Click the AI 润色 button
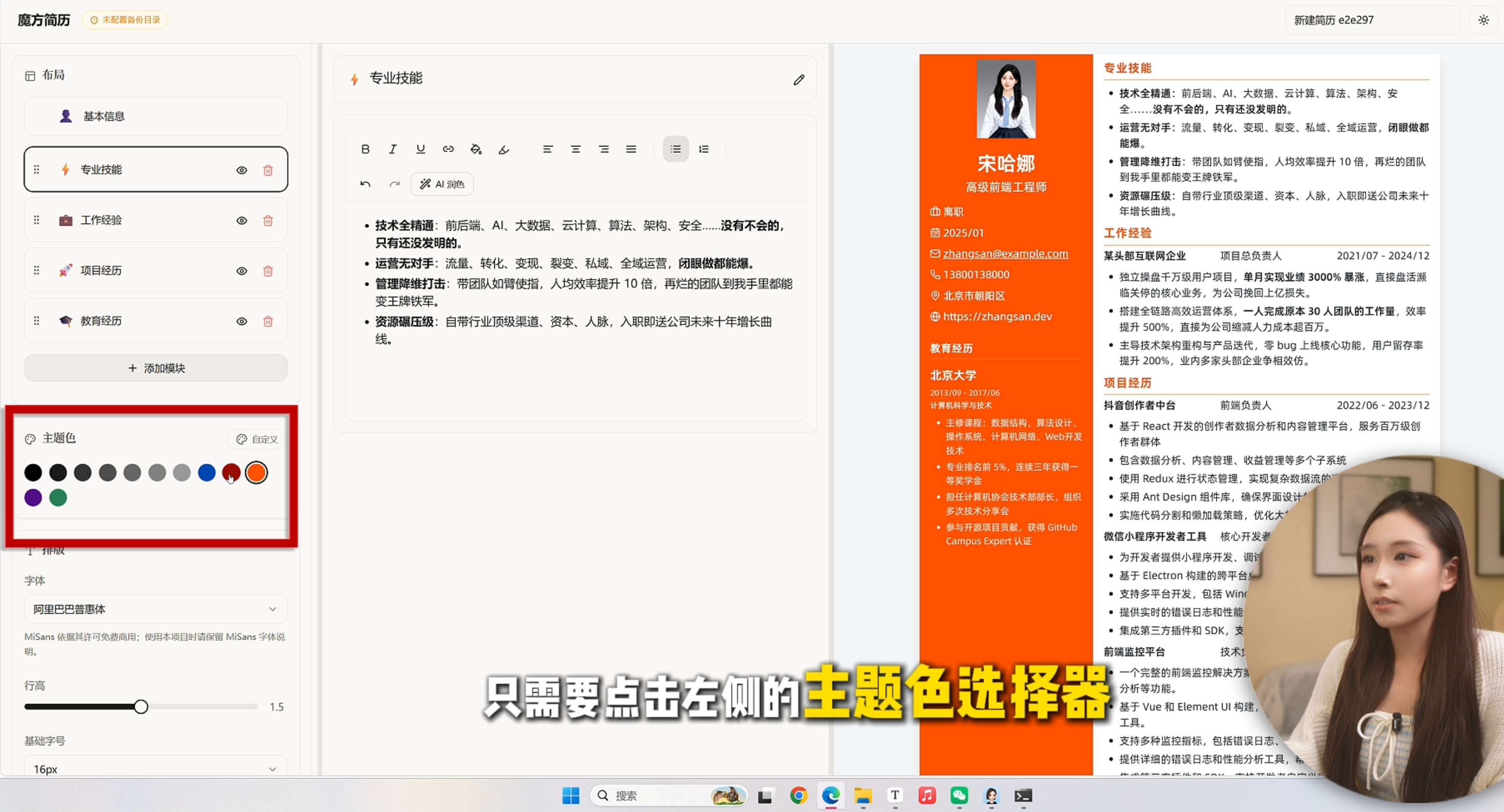The height and width of the screenshot is (812, 1504). [442, 184]
